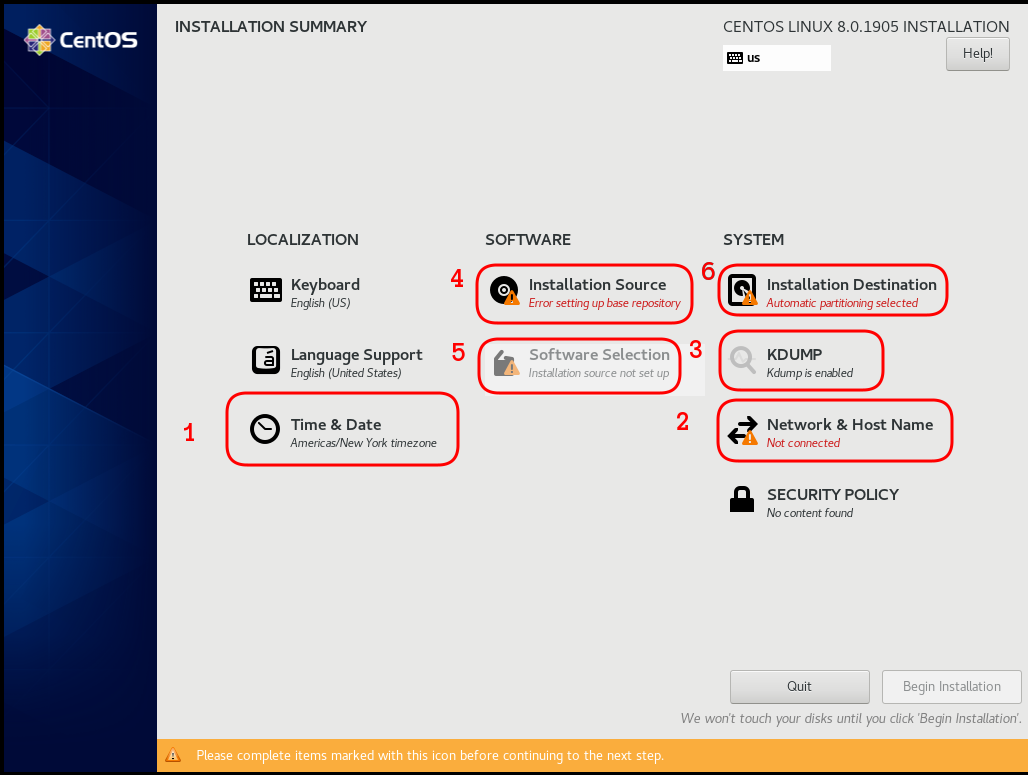Screen dimensions: 1028x775
Task: Click the KDUMP magnifier icon
Action: pyautogui.click(x=741, y=360)
